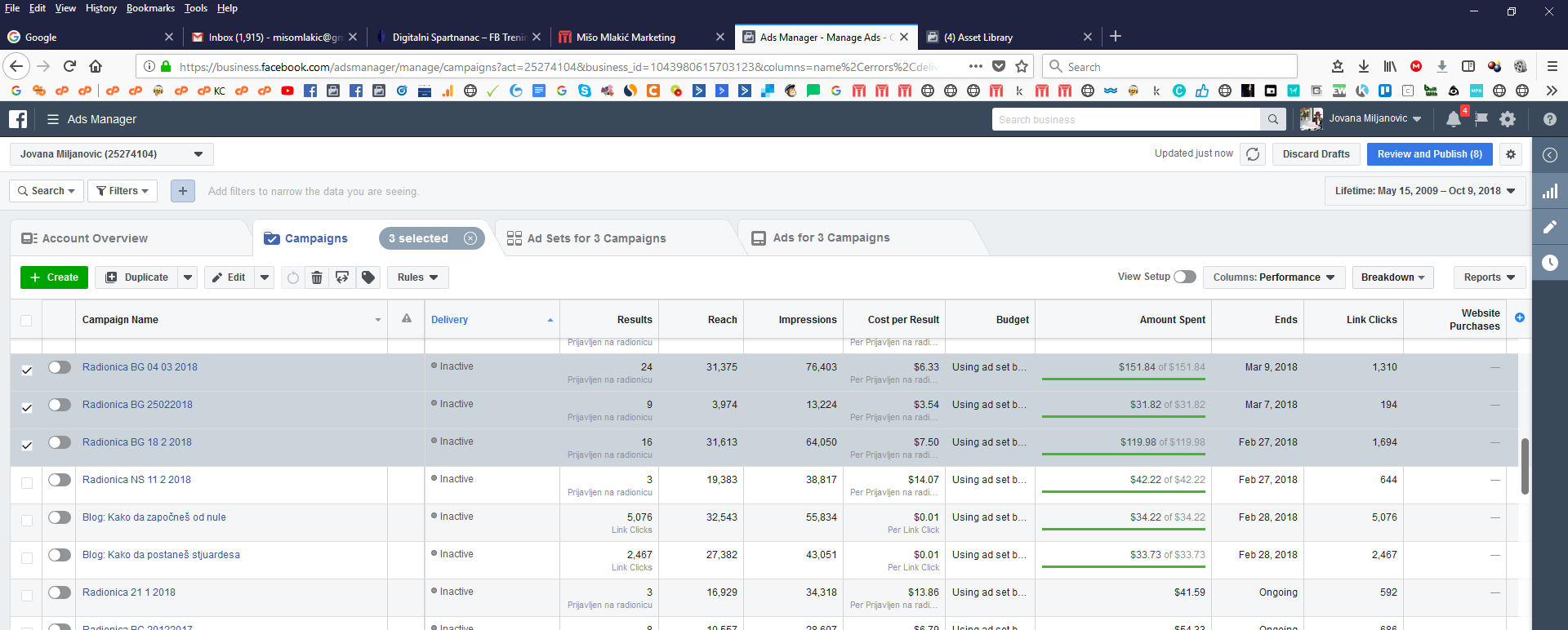This screenshot has width=1568, height=630.
Task: Open the Lifetime date range dropdown
Action: (1425, 191)
